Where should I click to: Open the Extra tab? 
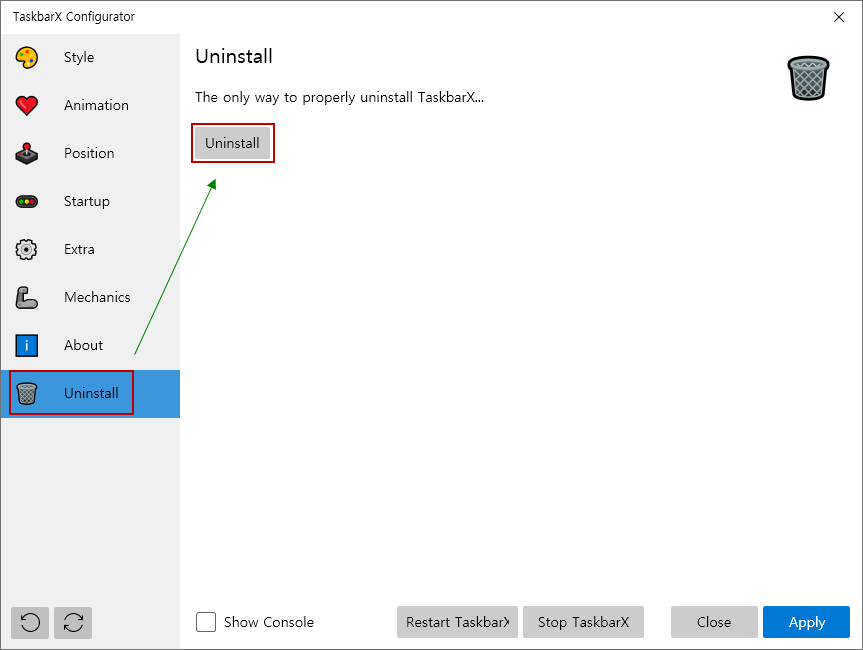tap(90, 249)
